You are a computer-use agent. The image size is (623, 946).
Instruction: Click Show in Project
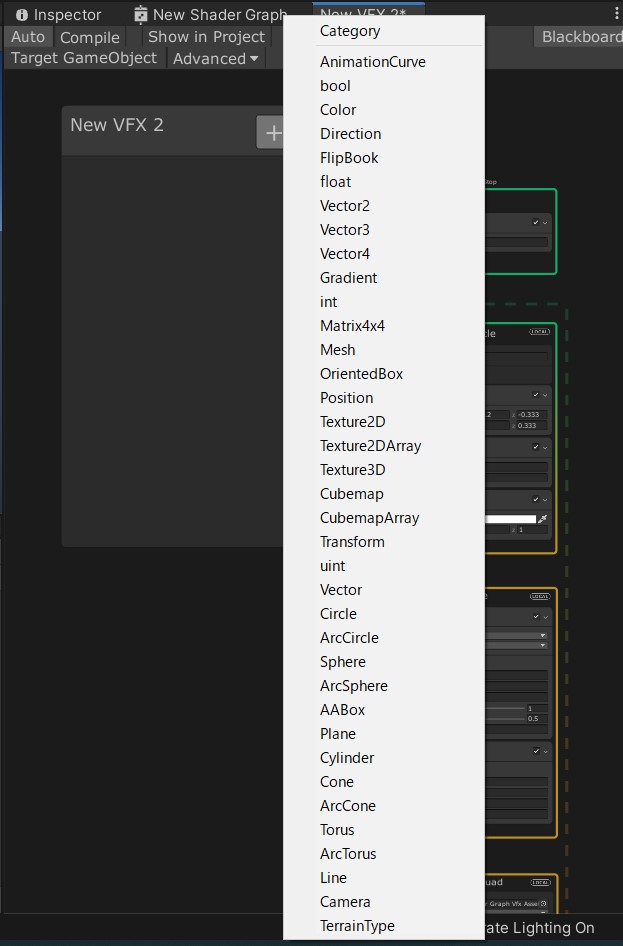tap(206, 37)
